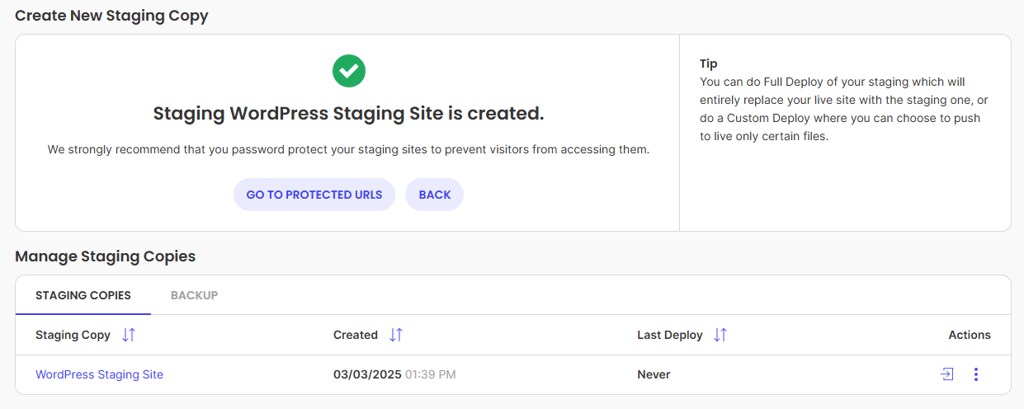
Task: Switch to the Backup tab
Action: click(x=194, y=295)
